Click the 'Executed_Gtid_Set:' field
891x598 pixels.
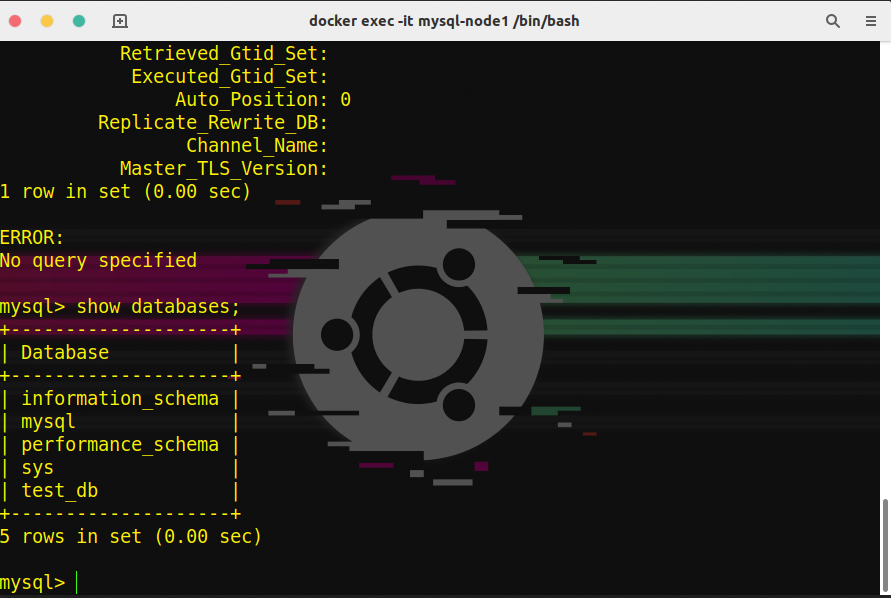(230, 77)
